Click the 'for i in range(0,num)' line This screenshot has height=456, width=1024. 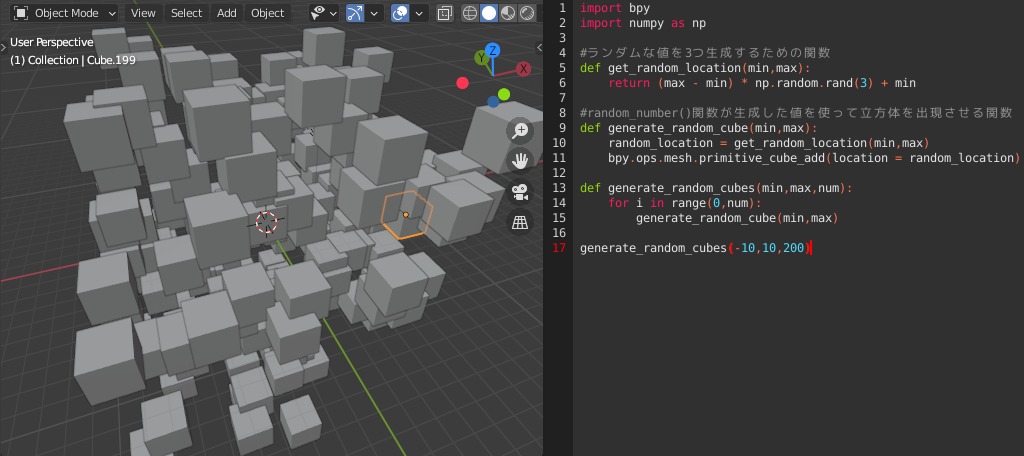[685, 203]
